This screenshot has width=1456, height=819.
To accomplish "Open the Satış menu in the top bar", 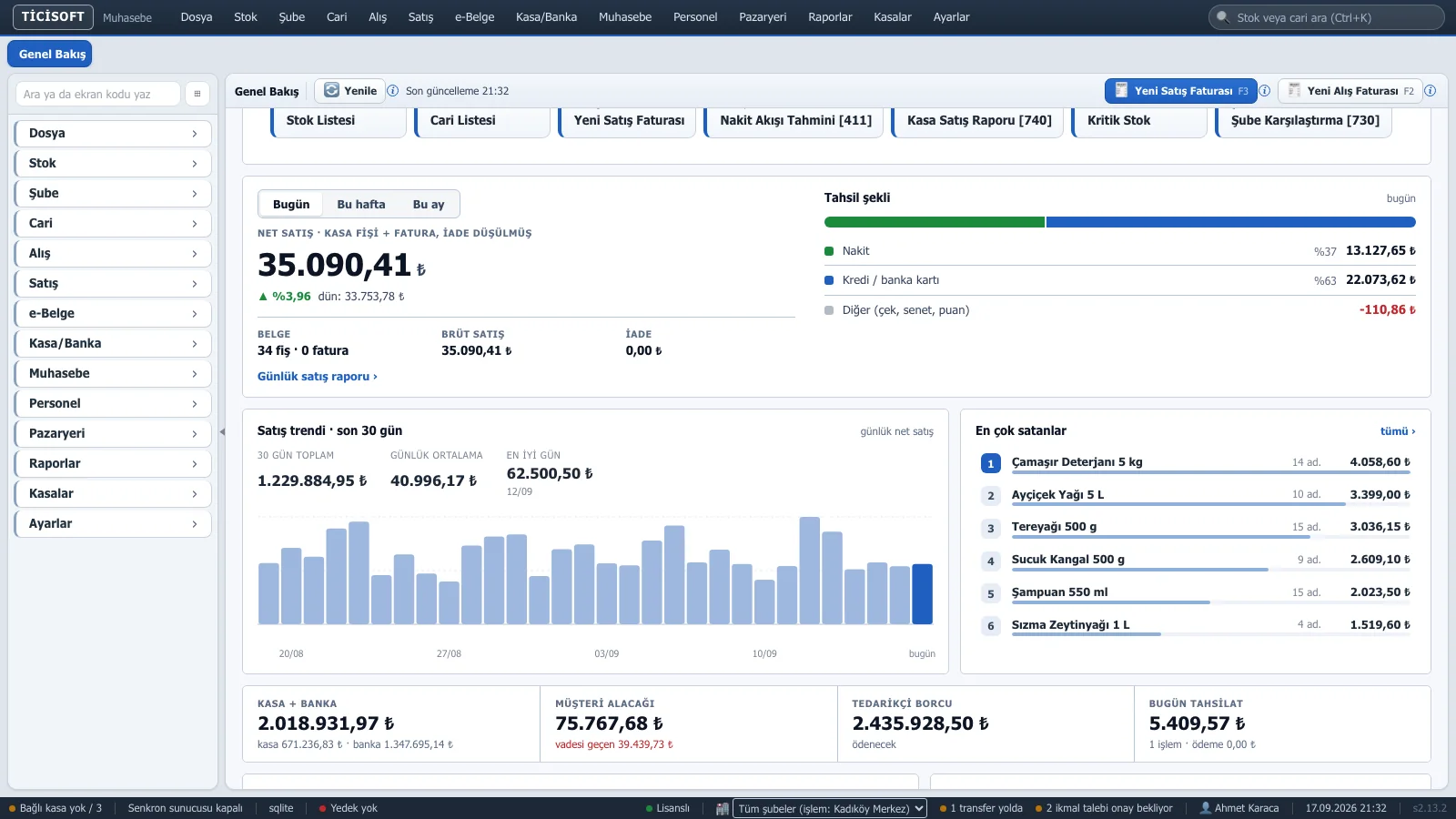I will 420,17.
